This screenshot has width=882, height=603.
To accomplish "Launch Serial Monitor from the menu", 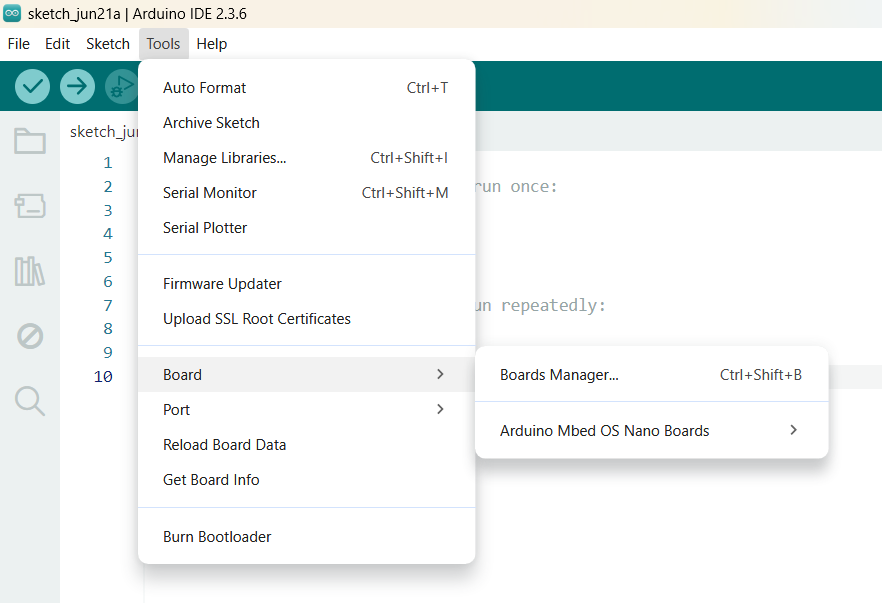I will [307, 192].
